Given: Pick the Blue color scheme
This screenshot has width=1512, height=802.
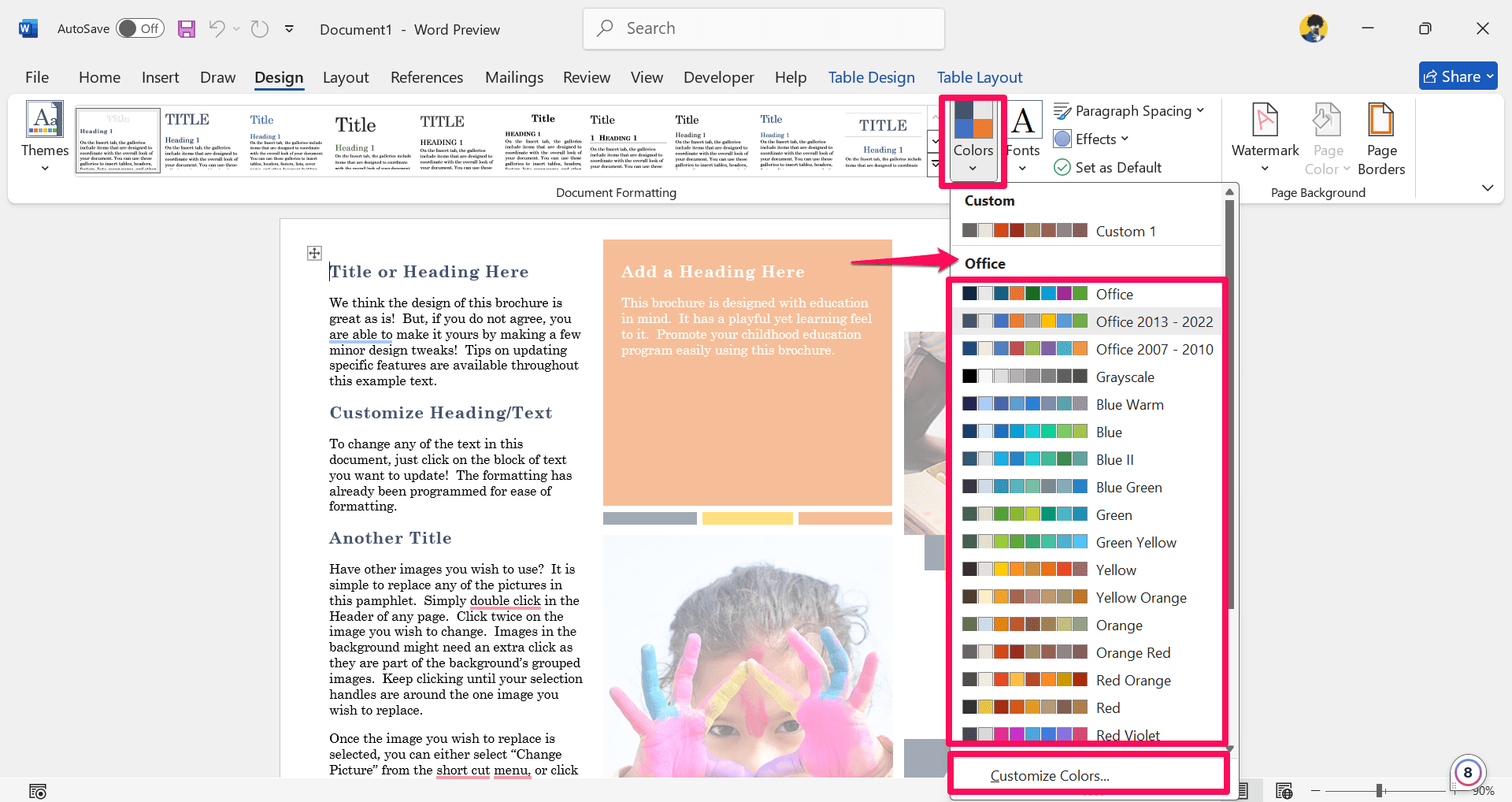Looking at the screenshot, I should click(x=1087, y=432).
